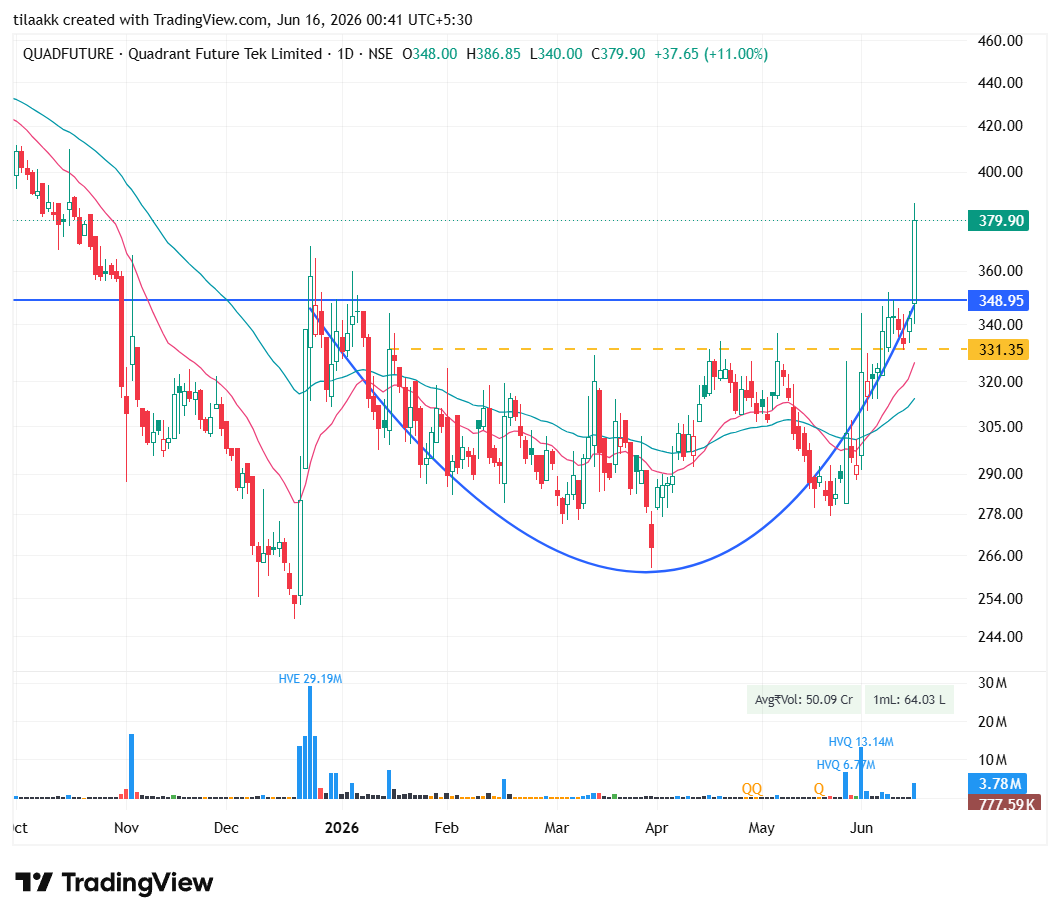
Task: Click the NSE exchange label
Action: point(381,54)
